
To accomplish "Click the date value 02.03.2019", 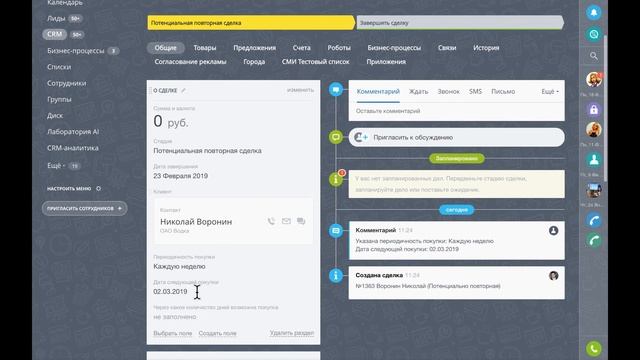I will [x=170, y=291].
